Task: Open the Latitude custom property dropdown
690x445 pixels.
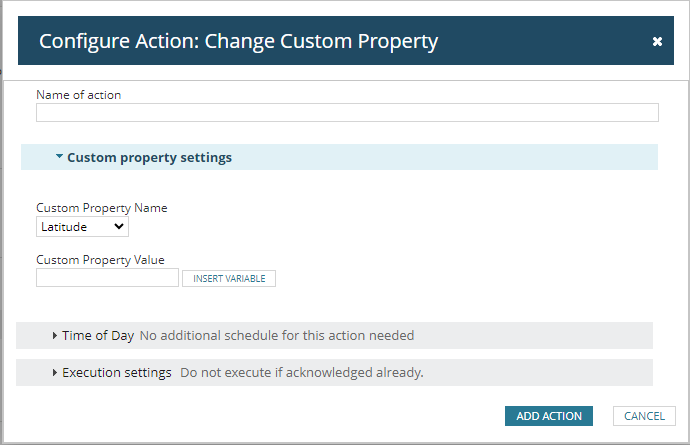Action: [x=82, y=227]
